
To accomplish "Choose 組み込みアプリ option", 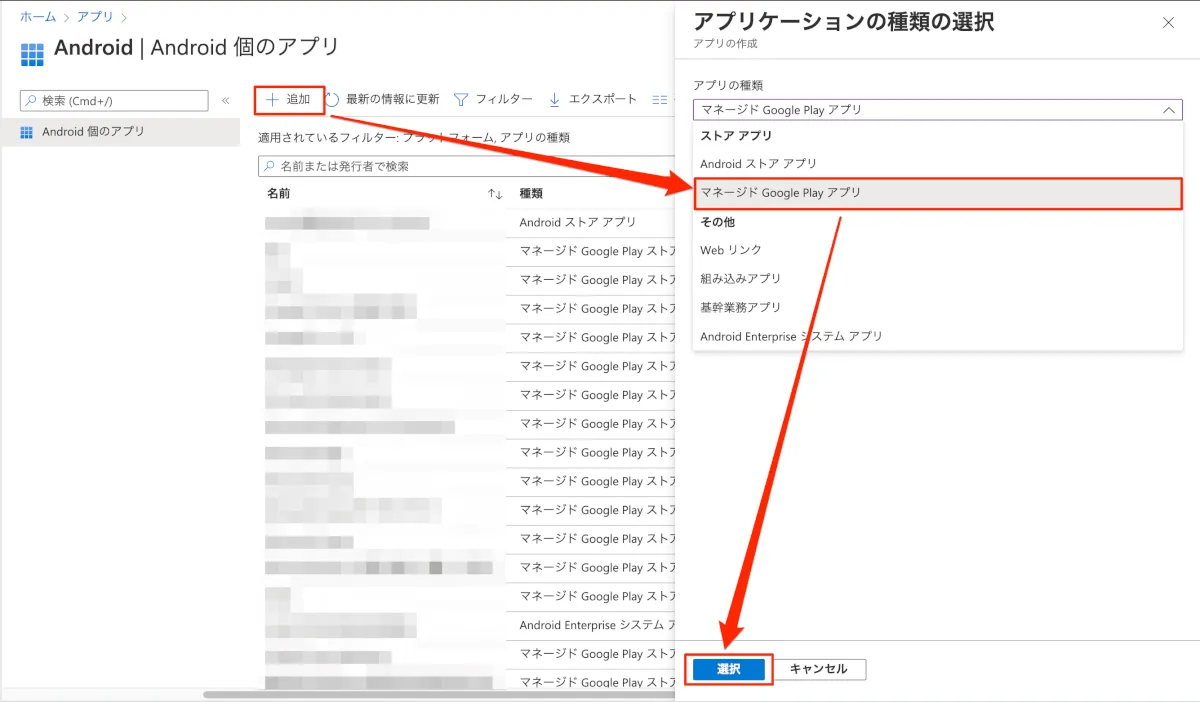I will point(937,279).
